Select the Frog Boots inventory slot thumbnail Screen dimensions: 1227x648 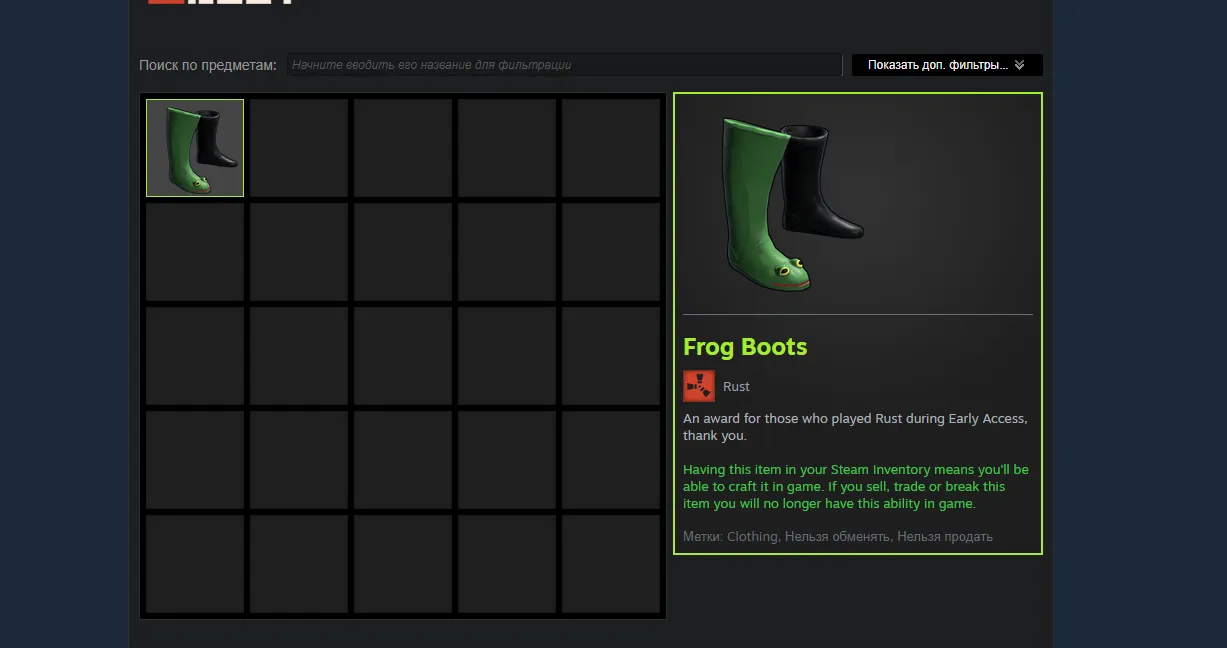point(195,148)
